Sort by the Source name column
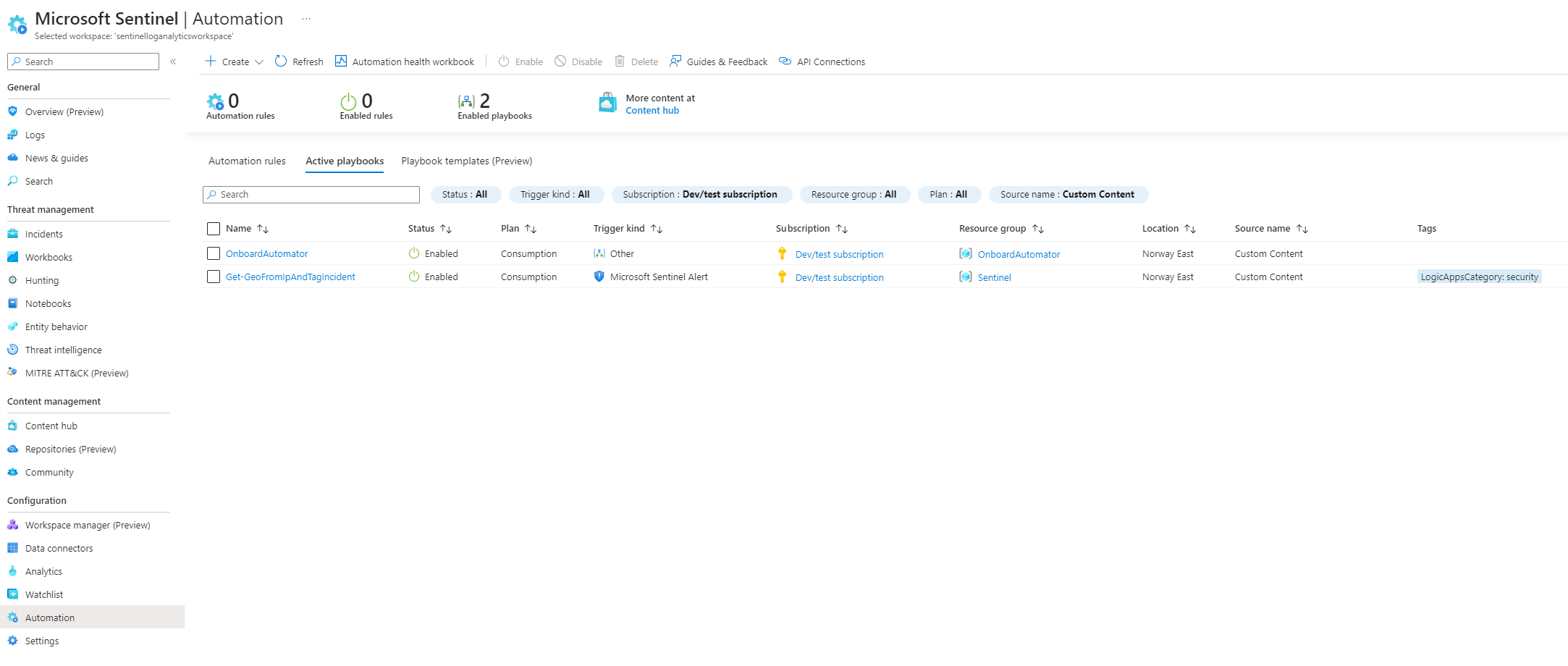Viewport: 1568px width, 666px height. pos(1271,229)
